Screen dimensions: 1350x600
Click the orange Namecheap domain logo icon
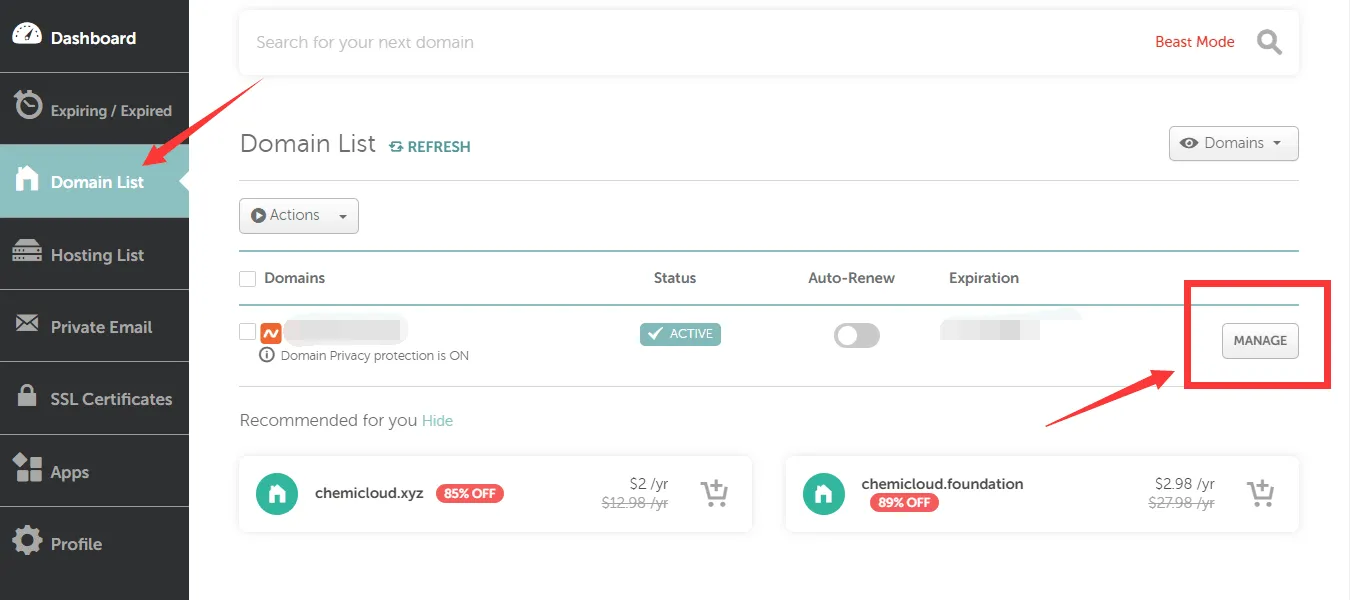click(271, 333)
